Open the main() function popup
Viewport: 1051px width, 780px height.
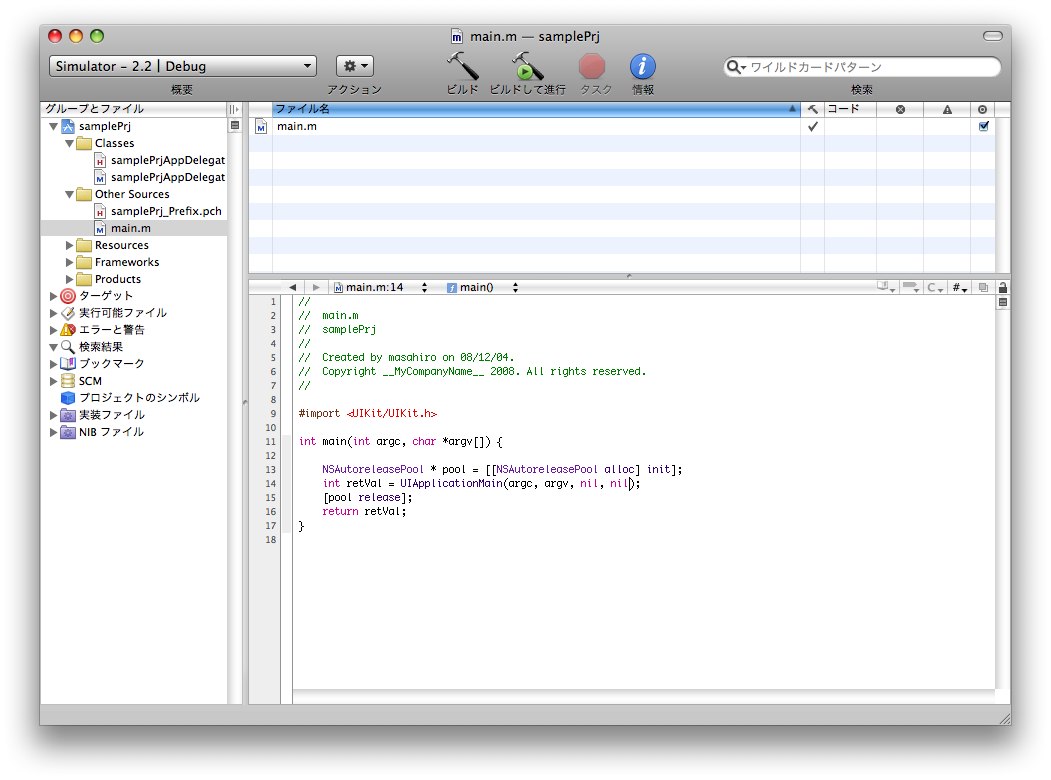coord(482,287)
